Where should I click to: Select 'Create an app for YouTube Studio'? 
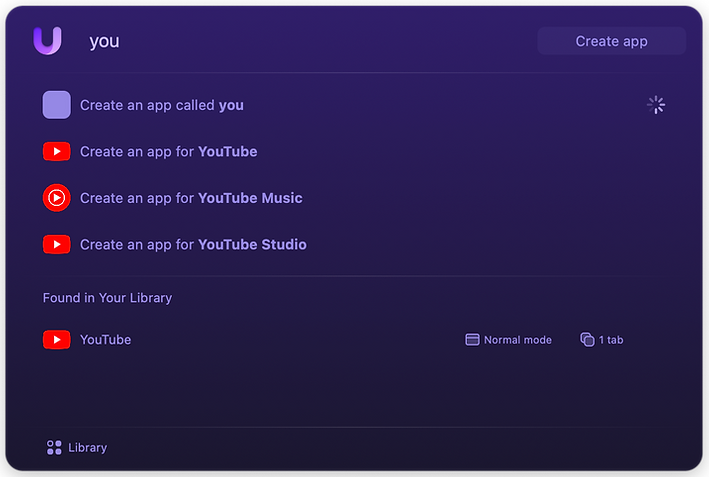point(354,245)
